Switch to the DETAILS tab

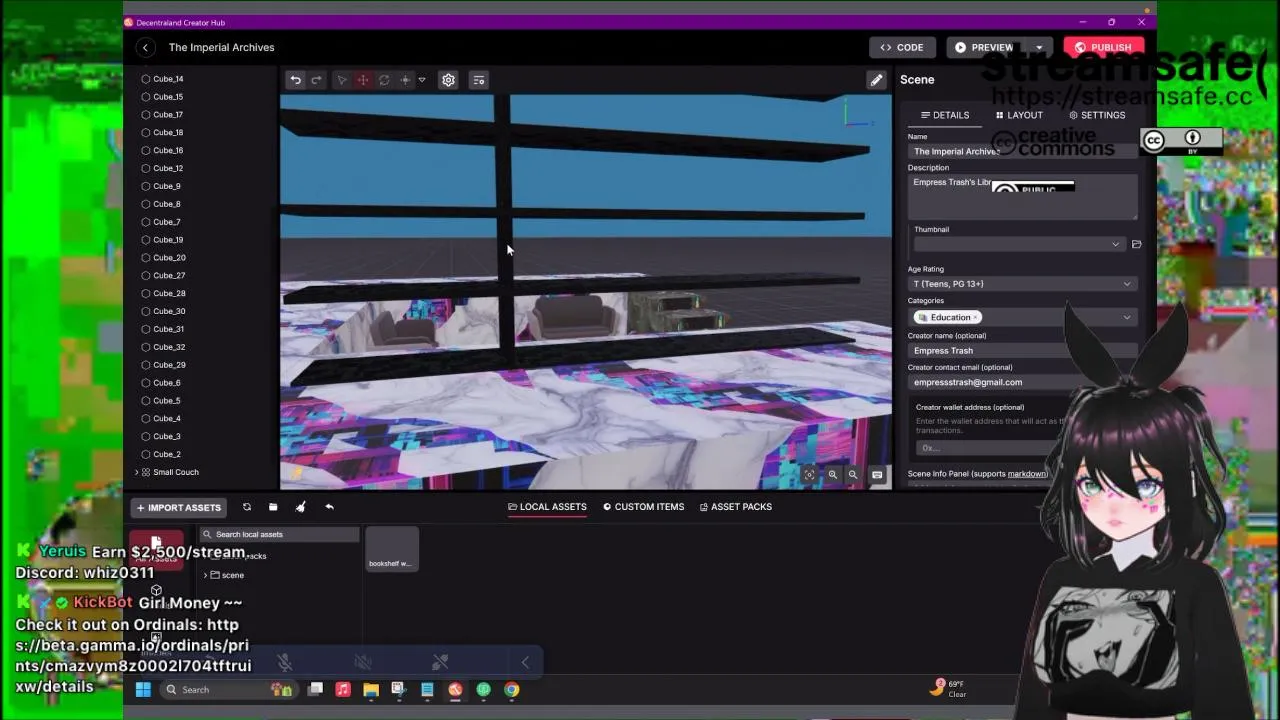click(945, 115)
